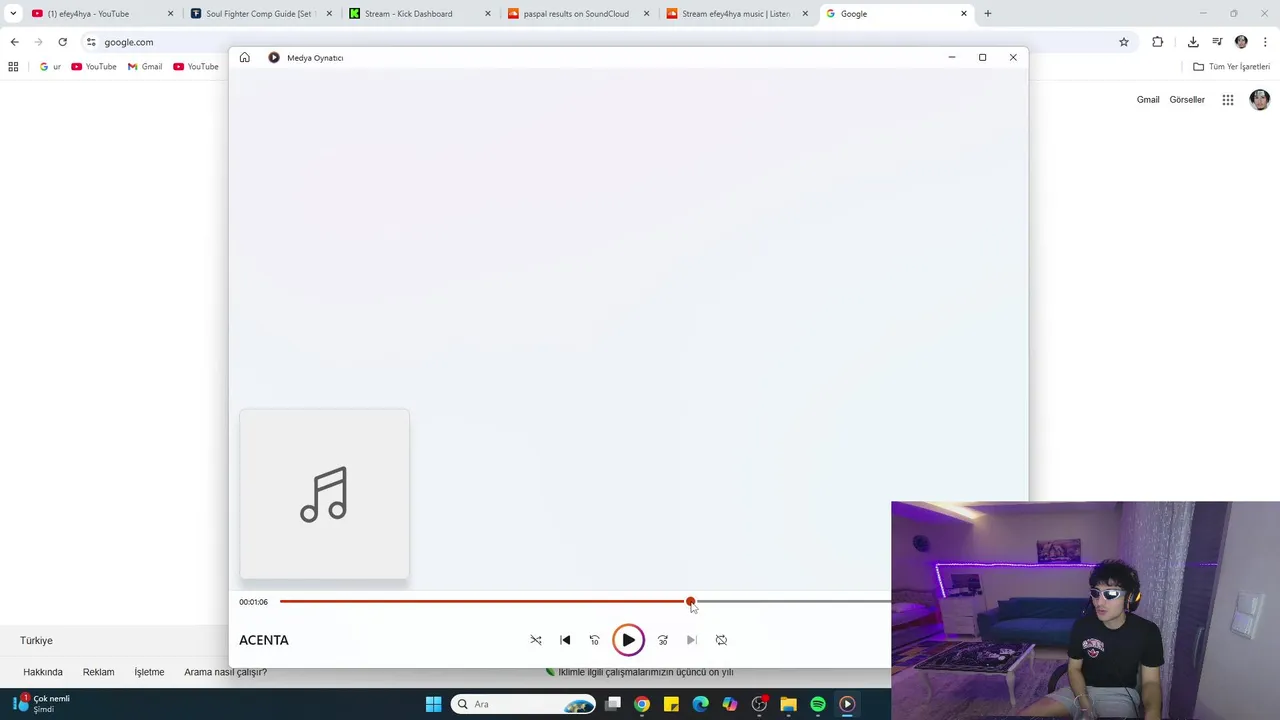The height and width of the screenshot is (720, 1280).
Task: Click the red seek bar handle
Action: pyautogui.click(x=690, y=602)
